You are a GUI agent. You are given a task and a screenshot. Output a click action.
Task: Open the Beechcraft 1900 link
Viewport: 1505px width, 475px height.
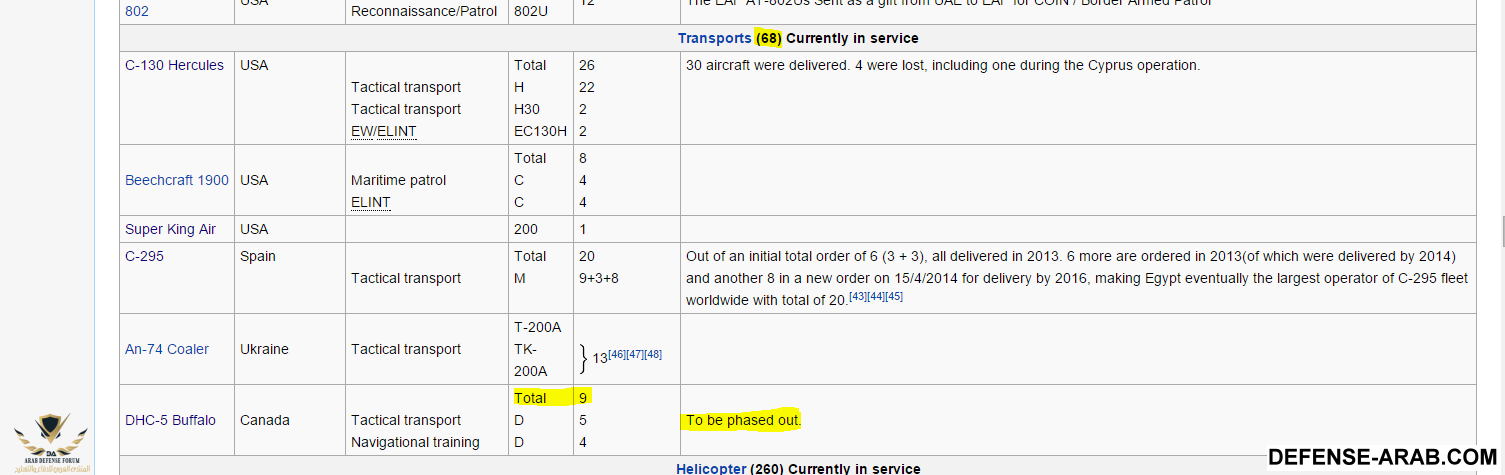click(x=177, y=180)
